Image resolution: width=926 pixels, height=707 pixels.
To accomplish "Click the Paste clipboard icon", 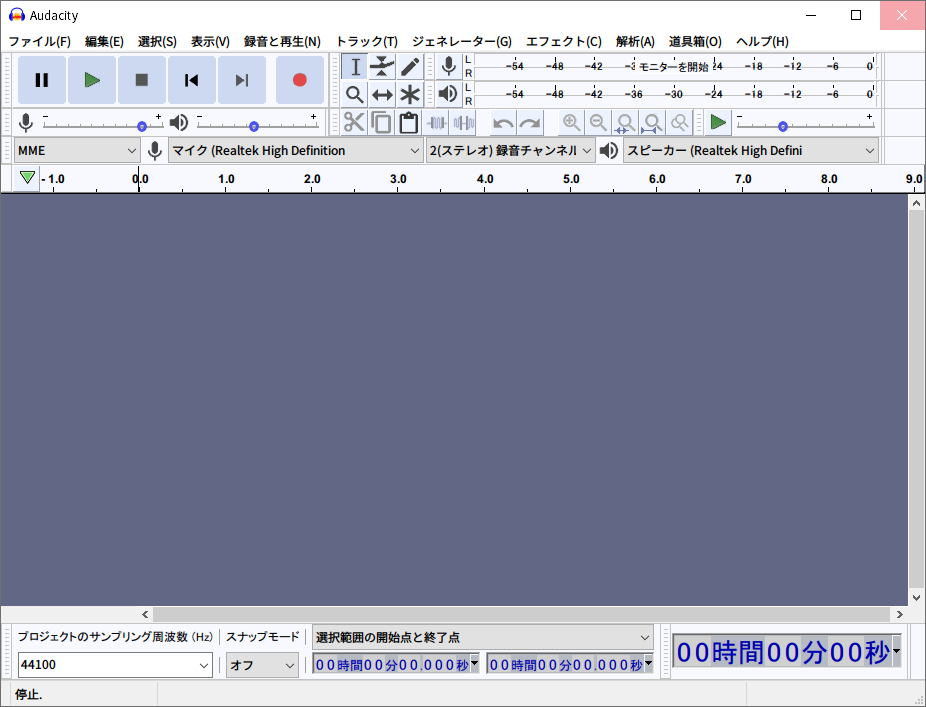I will 409,123.
